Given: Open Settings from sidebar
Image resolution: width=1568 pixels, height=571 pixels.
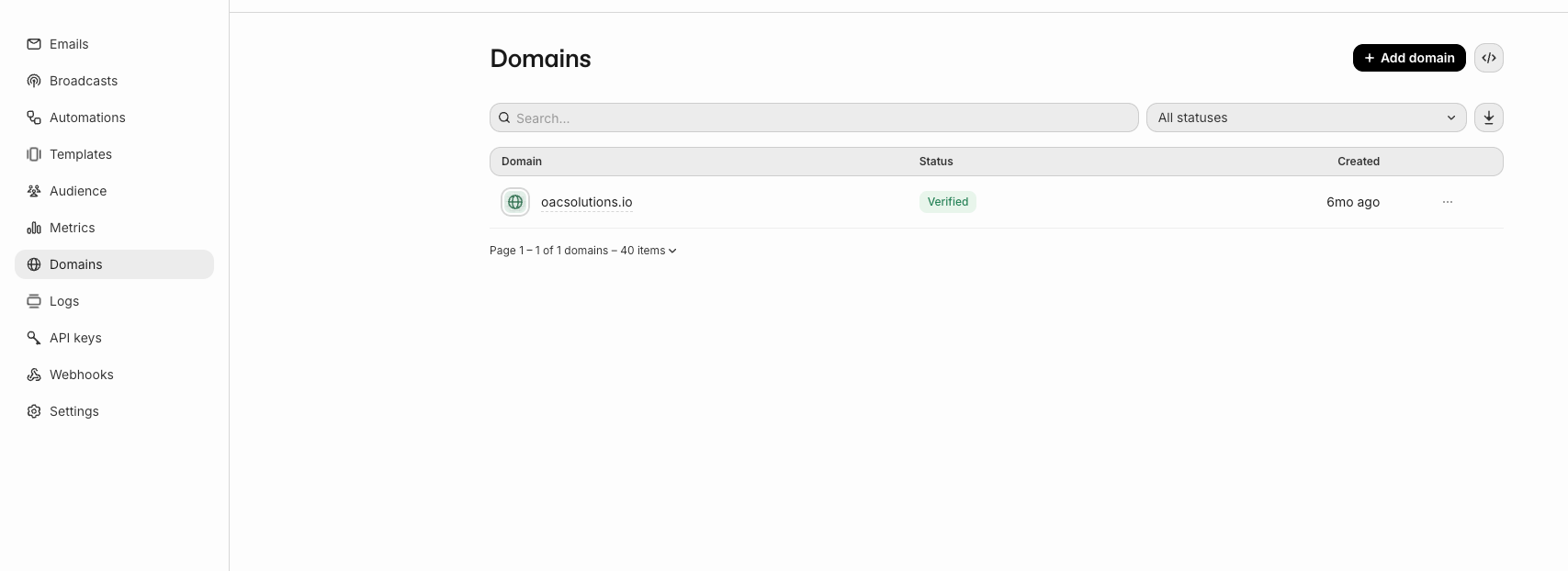Looking at the screenshot, I should (x=114, y=411).
